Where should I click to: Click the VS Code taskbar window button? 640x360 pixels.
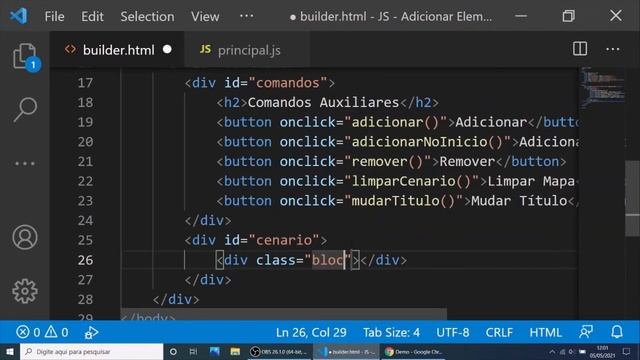[346, 351]
